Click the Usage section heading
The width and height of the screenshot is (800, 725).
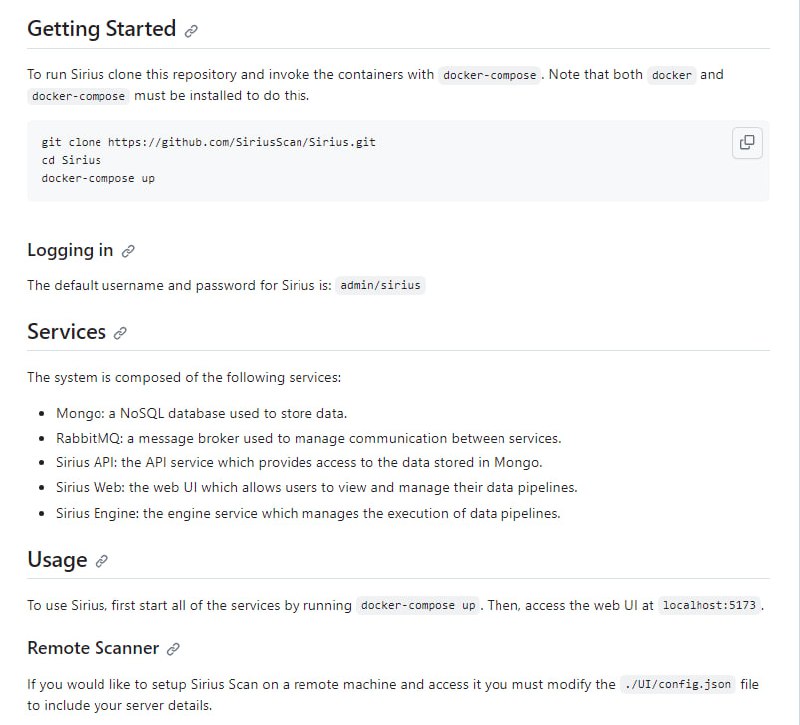click(57, 560)
